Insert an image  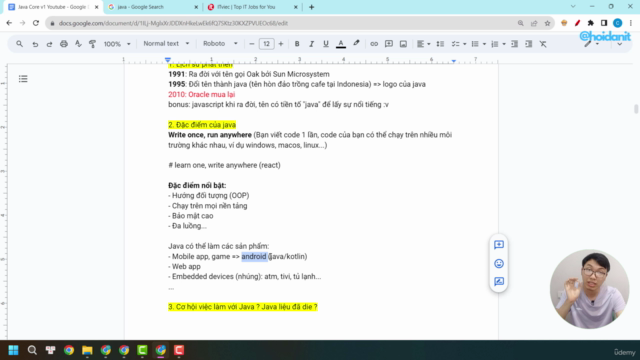pyautogui.click(x=403, y=44)
